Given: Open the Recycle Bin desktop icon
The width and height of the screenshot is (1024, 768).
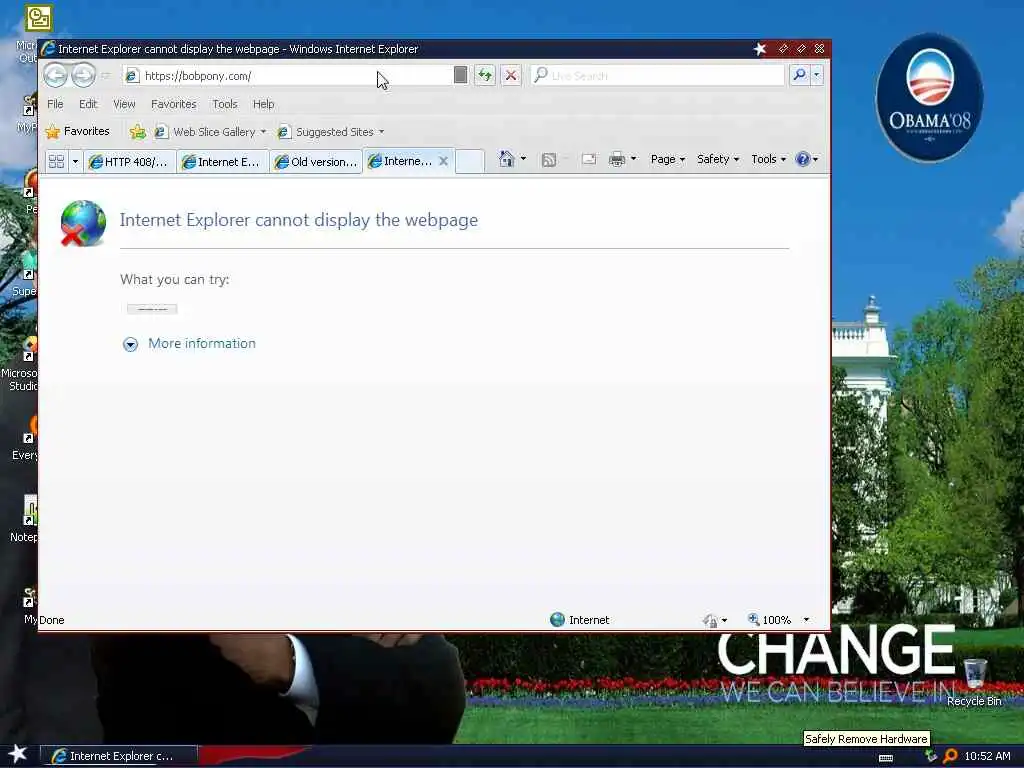Looking at the screenshot, I should pos(974,682).
